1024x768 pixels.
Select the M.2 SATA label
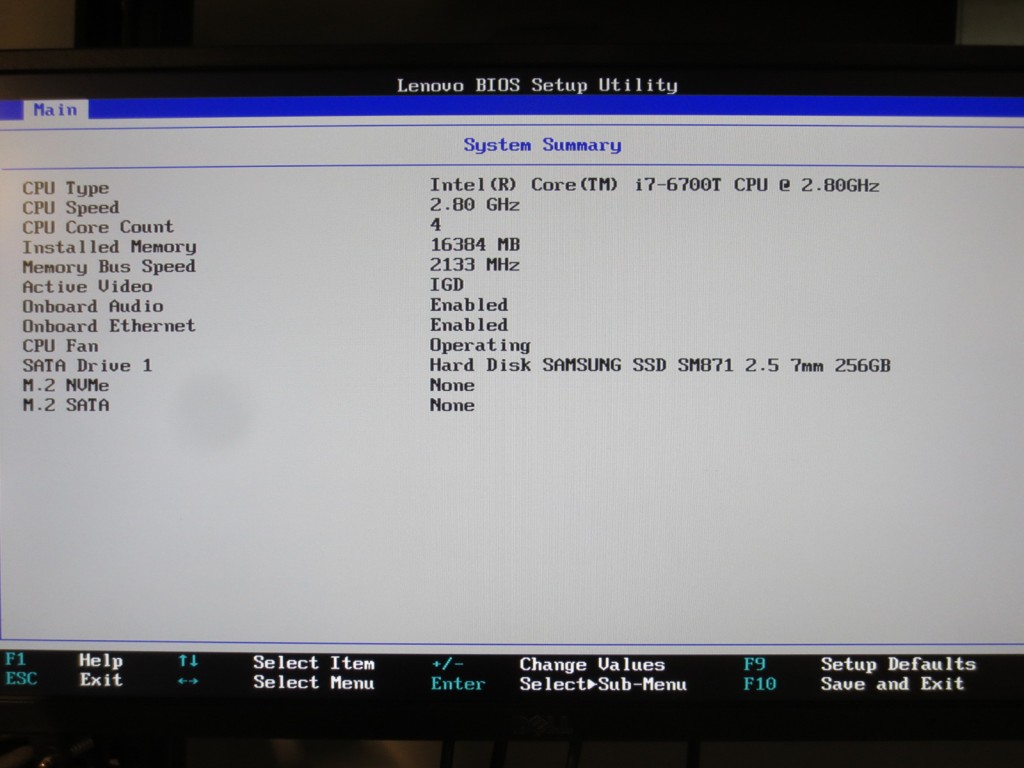point(65,406)
